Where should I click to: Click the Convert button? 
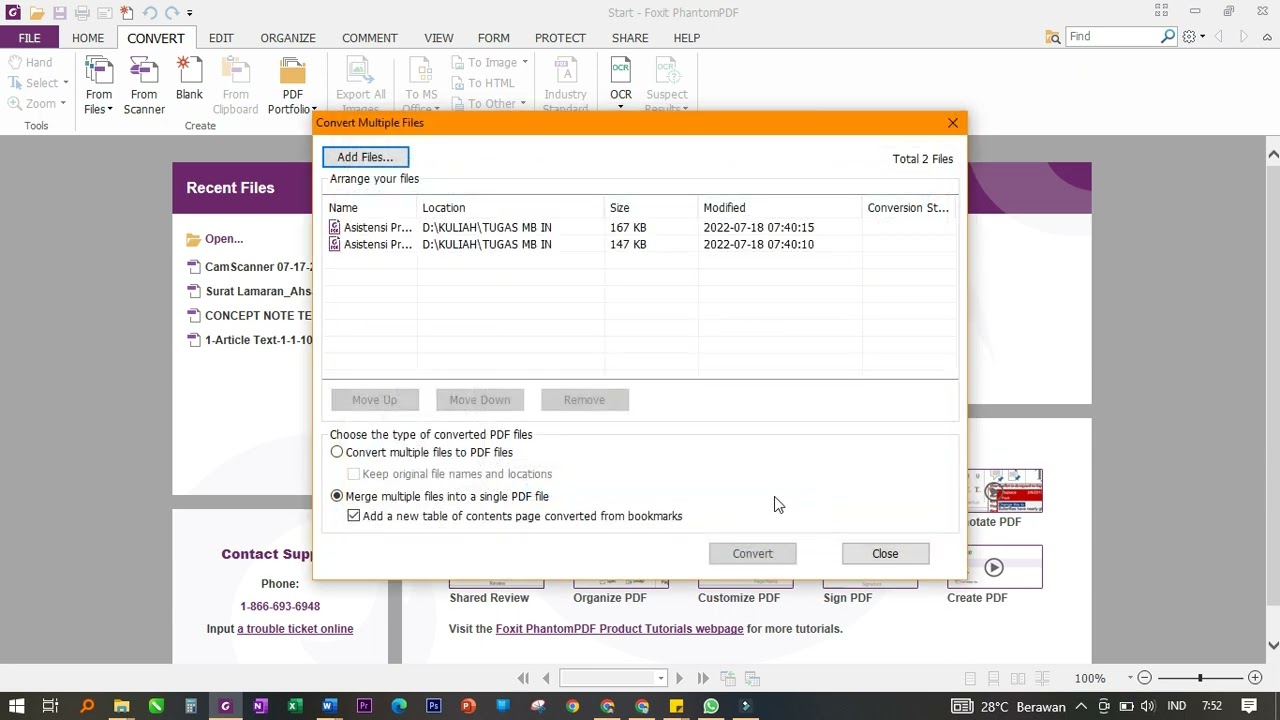(753, 554)
